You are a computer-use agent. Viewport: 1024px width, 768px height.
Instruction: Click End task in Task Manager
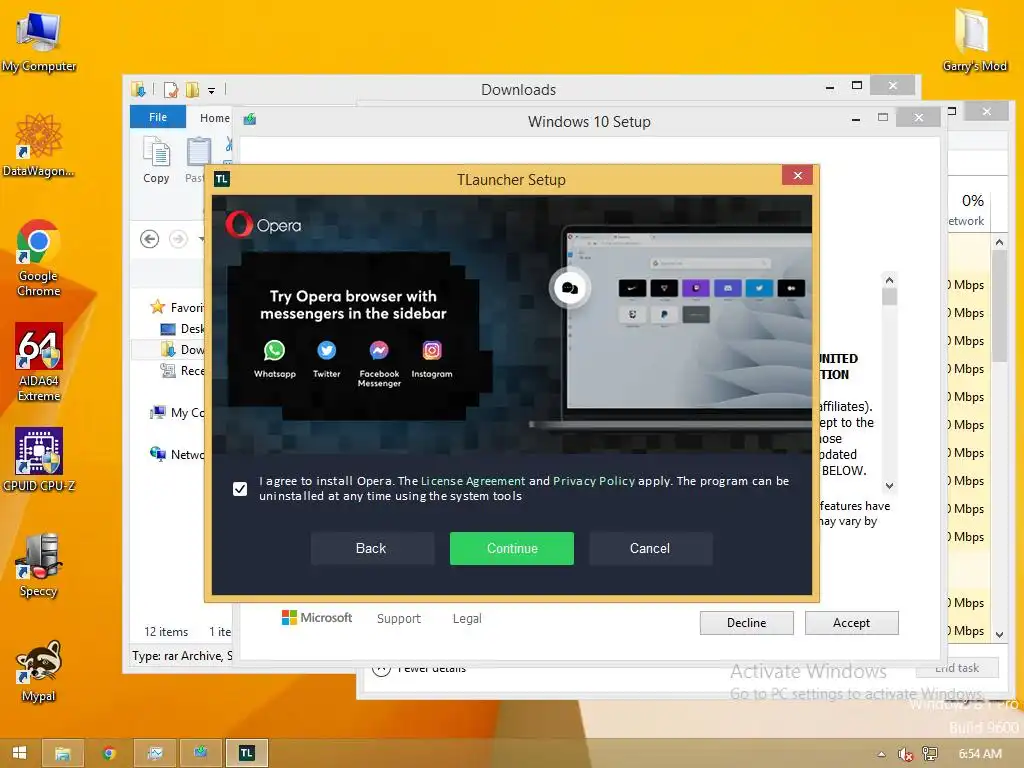(957, 667)
